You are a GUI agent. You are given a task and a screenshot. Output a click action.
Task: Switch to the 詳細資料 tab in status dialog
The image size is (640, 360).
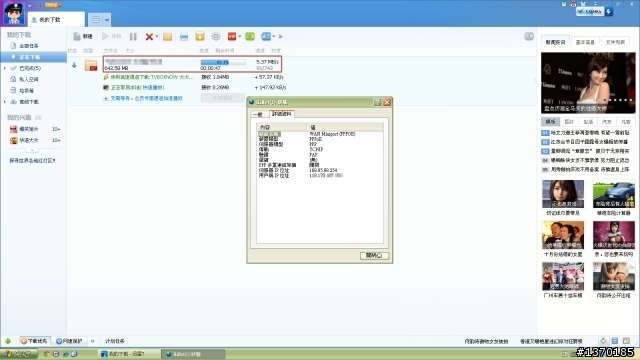coord(282,114)
